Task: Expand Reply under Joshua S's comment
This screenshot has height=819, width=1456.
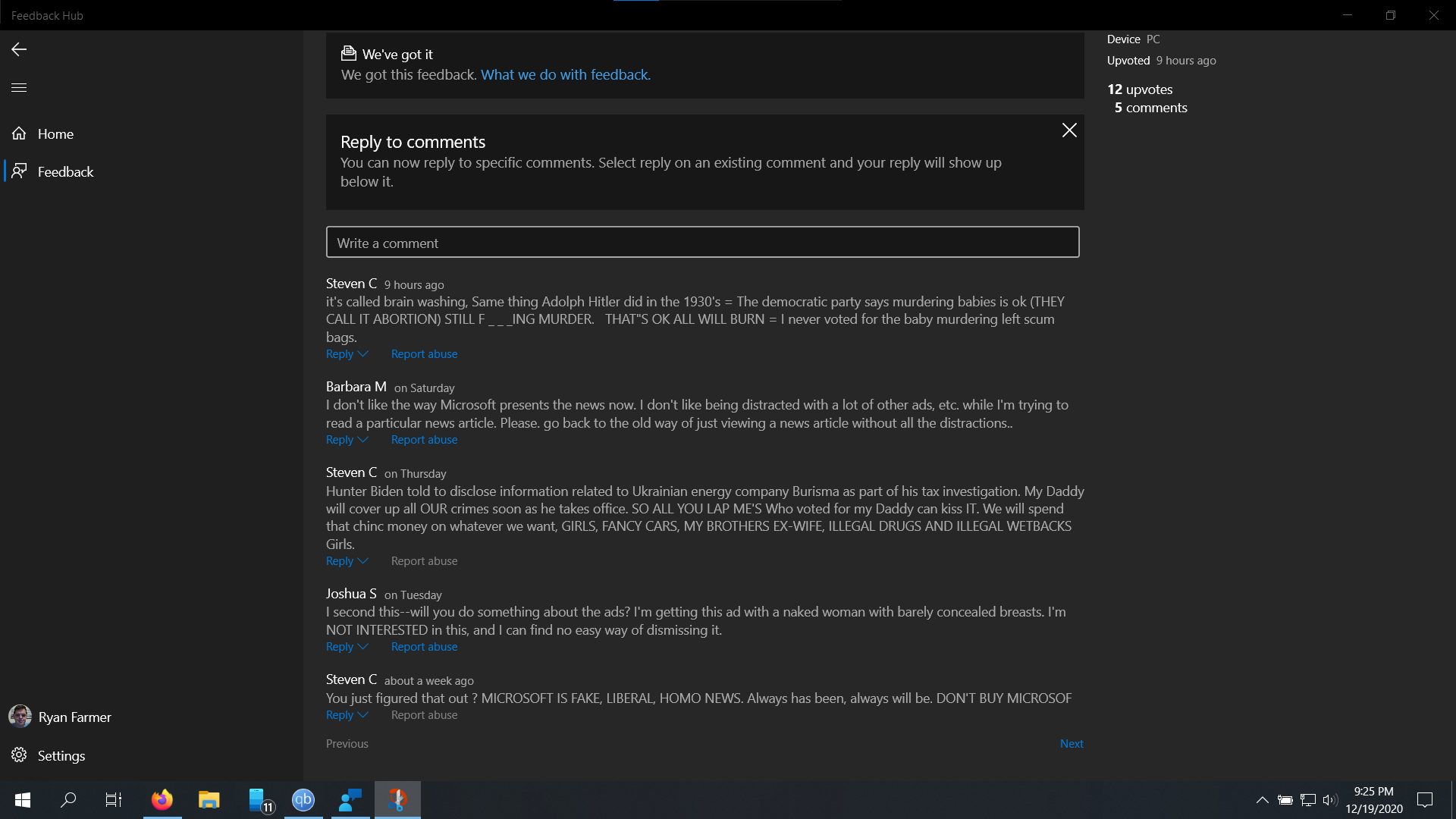Action: pyautogui.click(x=347, y=647)
